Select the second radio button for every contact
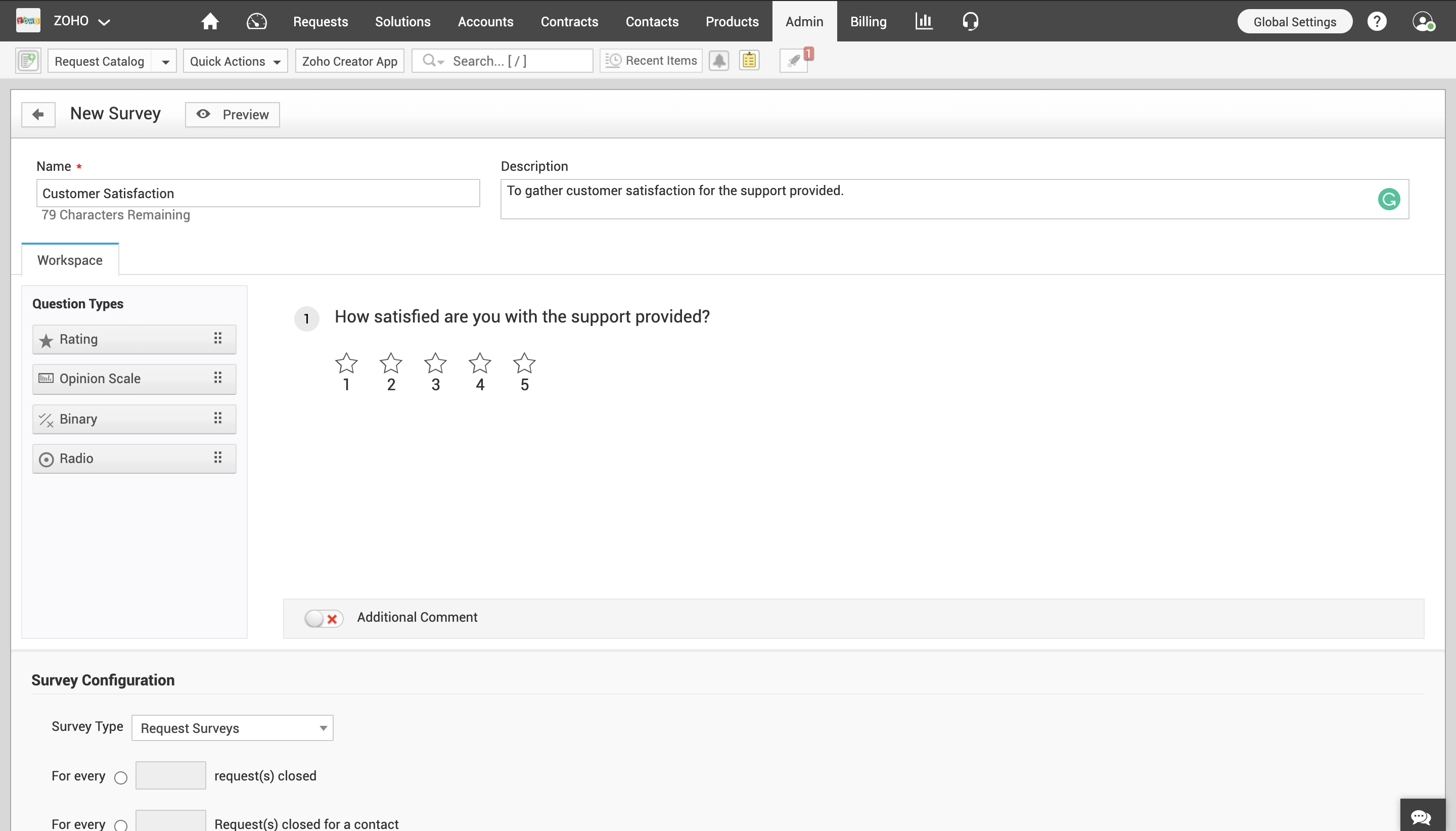Image resolution: width=1456 pixels, height=831 pixels. [x=120, y=824]
